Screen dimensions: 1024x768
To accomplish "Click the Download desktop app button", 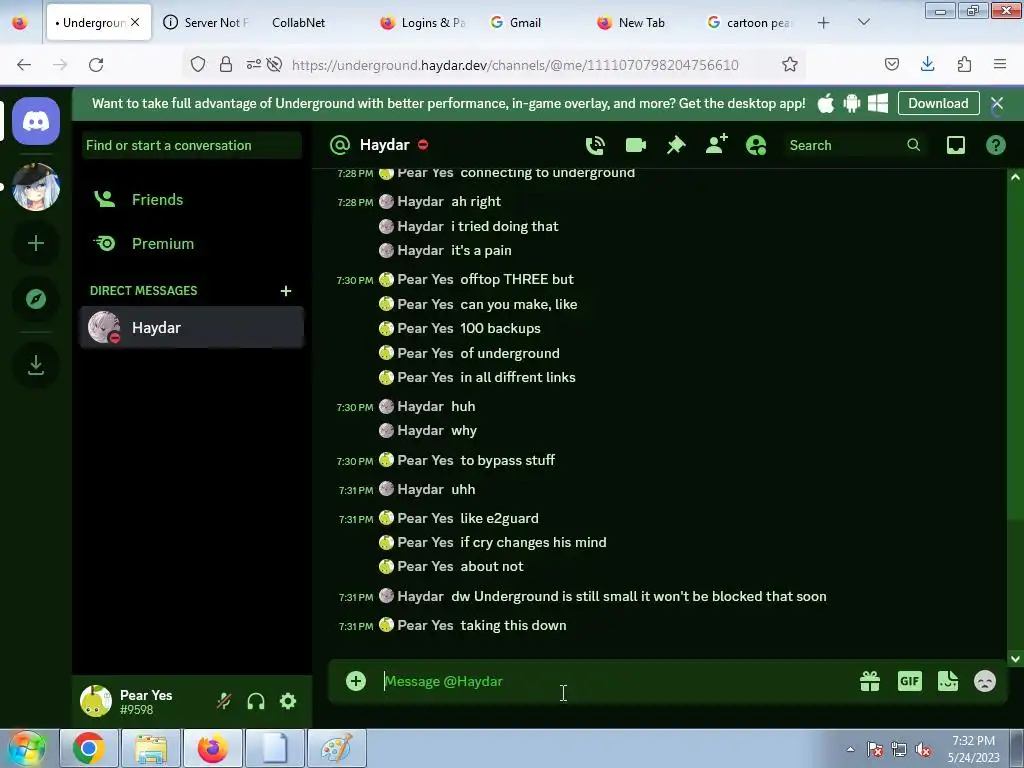I will click(x=938, y=103).
